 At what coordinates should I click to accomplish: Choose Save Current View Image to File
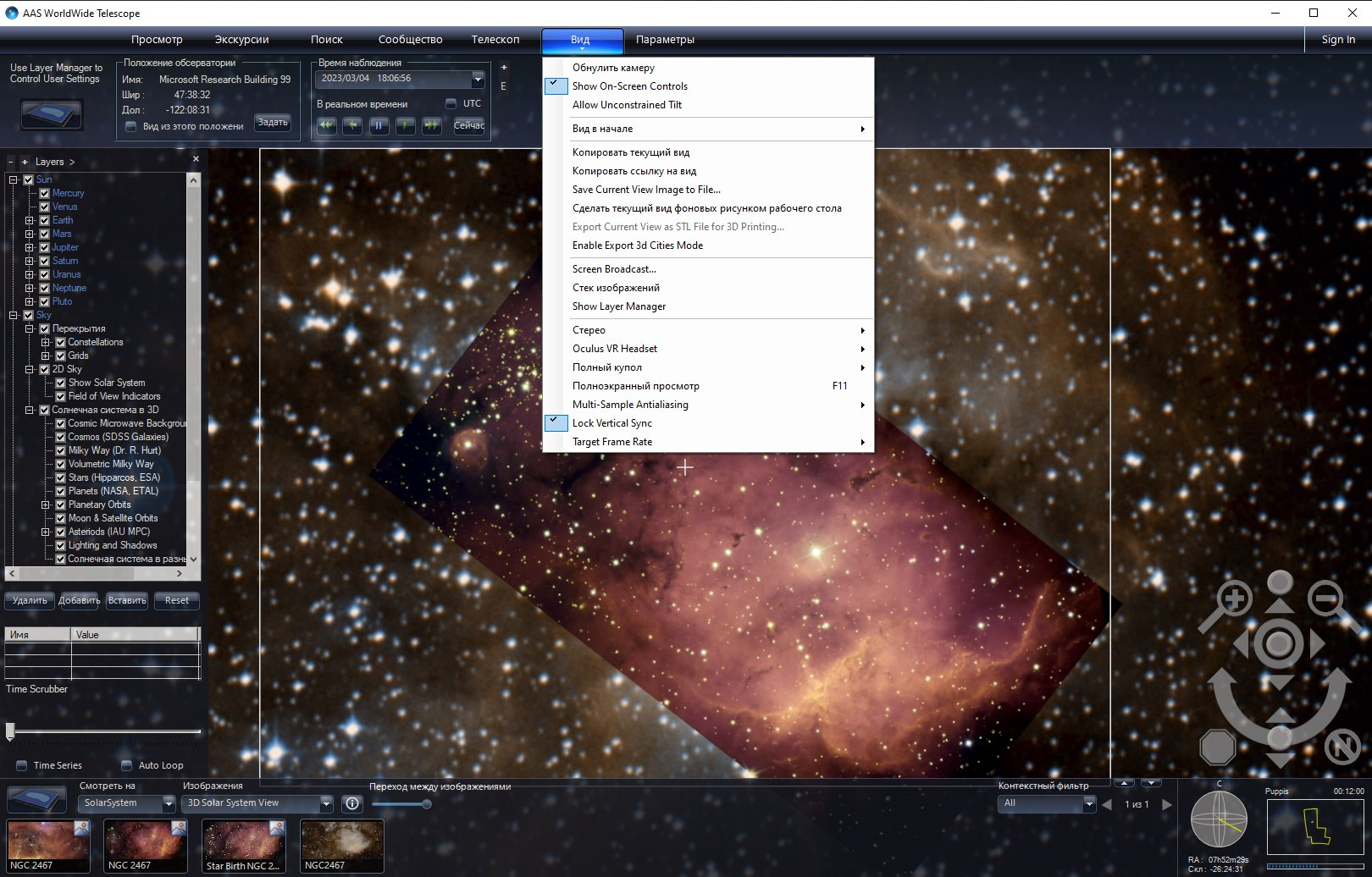[646, 190]
